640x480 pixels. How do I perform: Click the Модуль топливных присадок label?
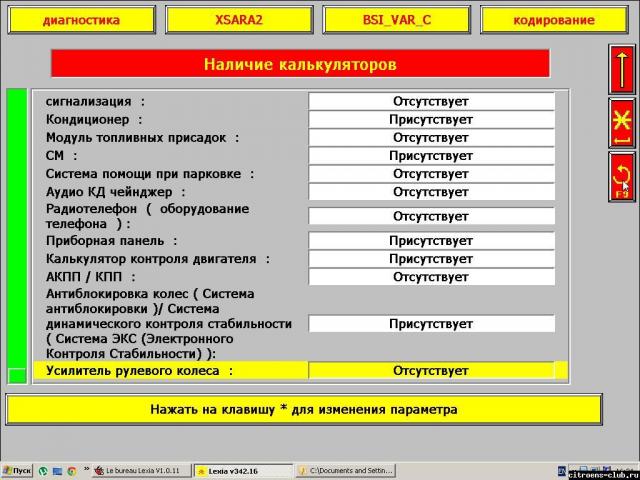coord(142,138)
